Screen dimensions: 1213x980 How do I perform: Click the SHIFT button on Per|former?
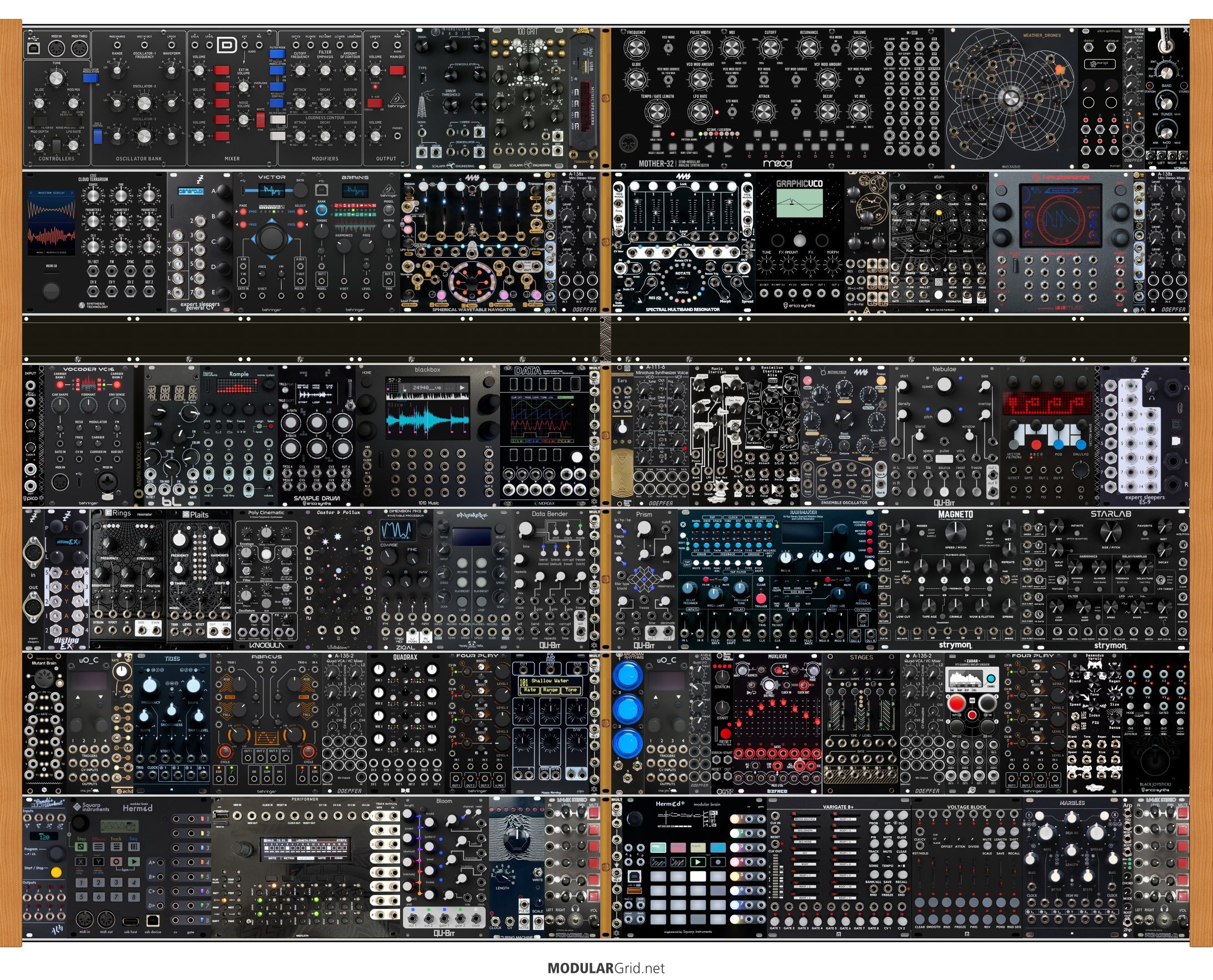pyautogui.click(x=223, y=922)
